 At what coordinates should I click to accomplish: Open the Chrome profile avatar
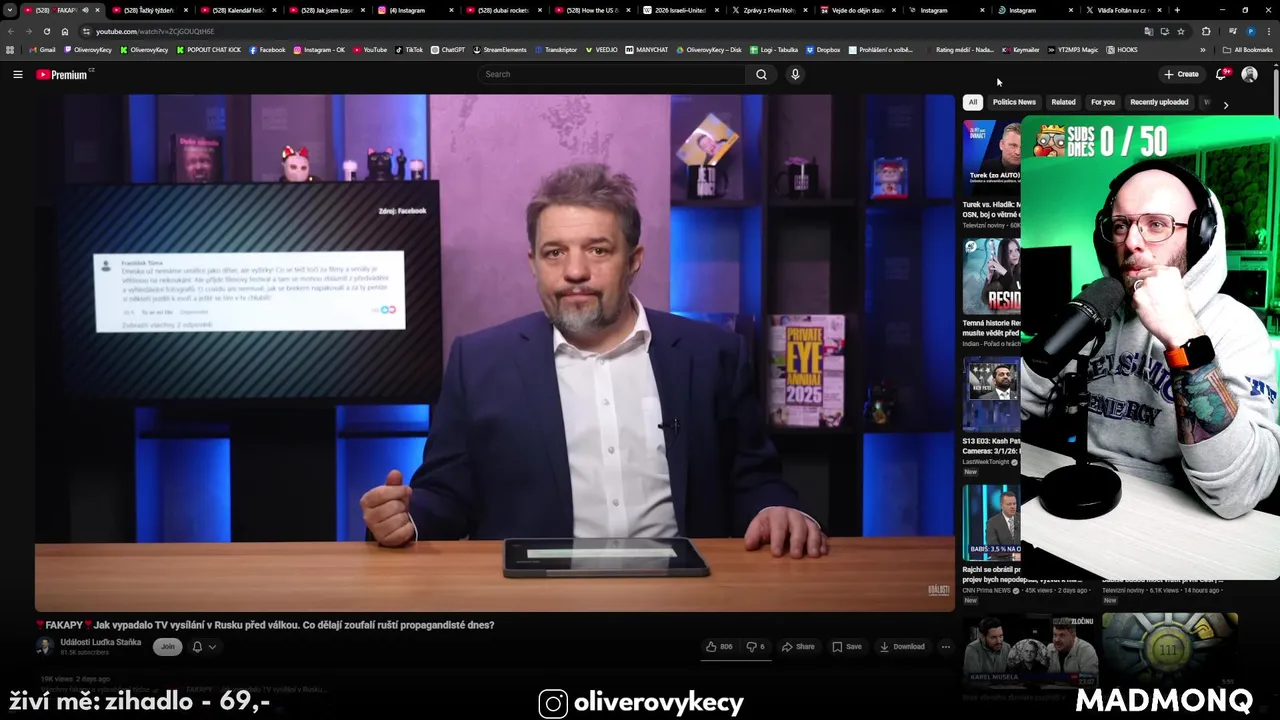pos(1251,31)
